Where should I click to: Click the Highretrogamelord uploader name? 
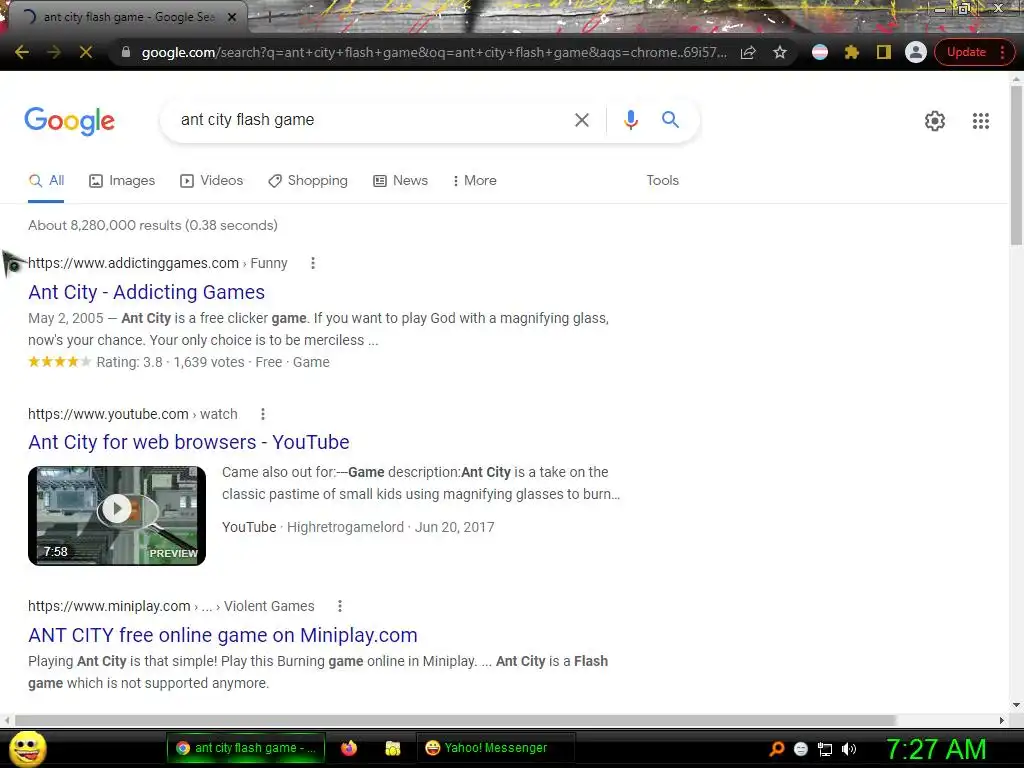click(345, 527)
